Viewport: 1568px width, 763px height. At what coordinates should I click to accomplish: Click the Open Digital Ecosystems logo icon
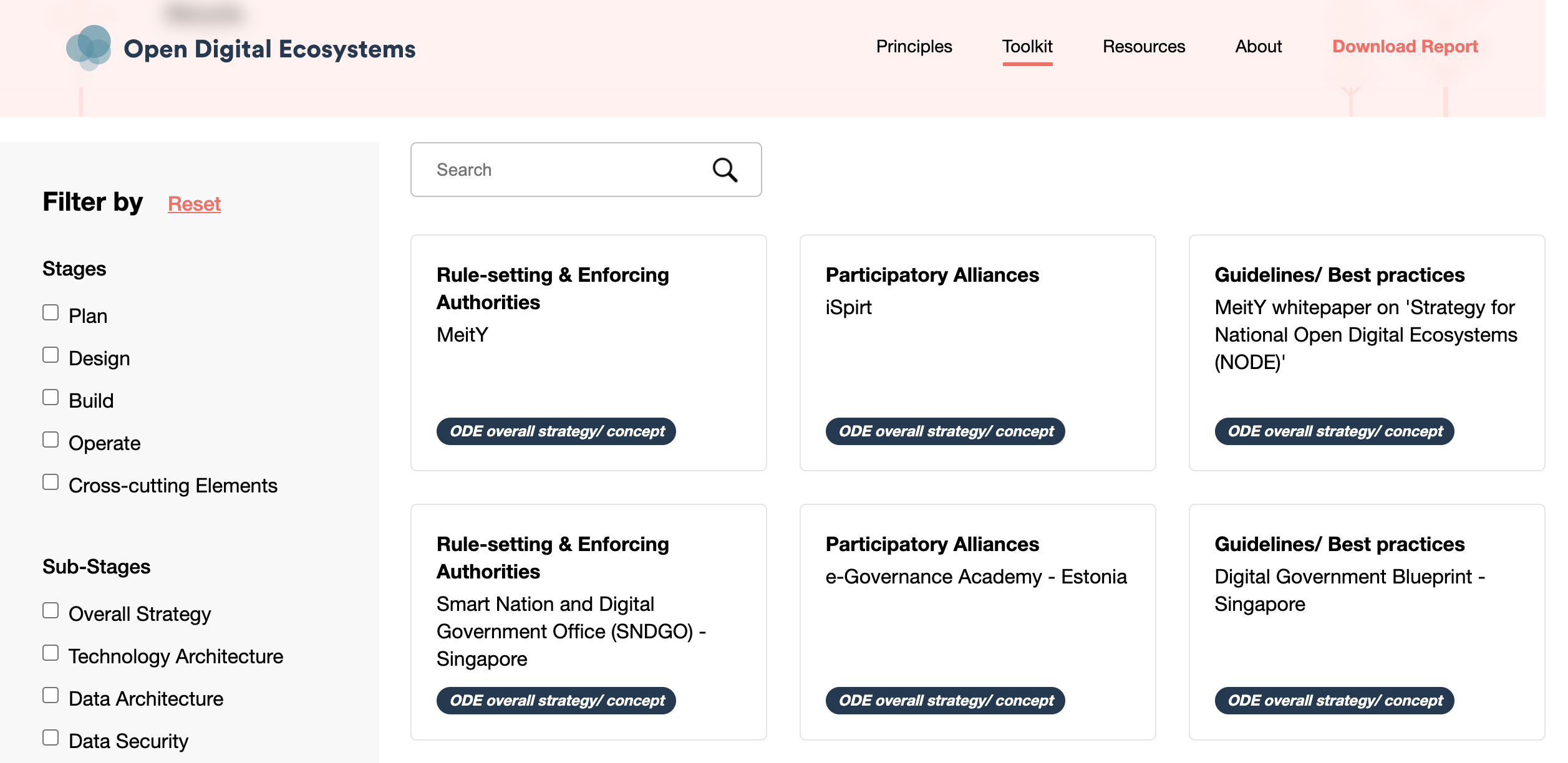coord(89,47)
